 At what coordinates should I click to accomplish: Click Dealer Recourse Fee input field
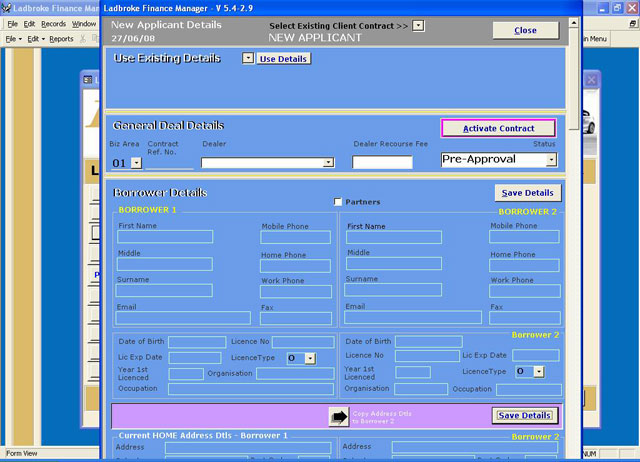click(382, 162)
